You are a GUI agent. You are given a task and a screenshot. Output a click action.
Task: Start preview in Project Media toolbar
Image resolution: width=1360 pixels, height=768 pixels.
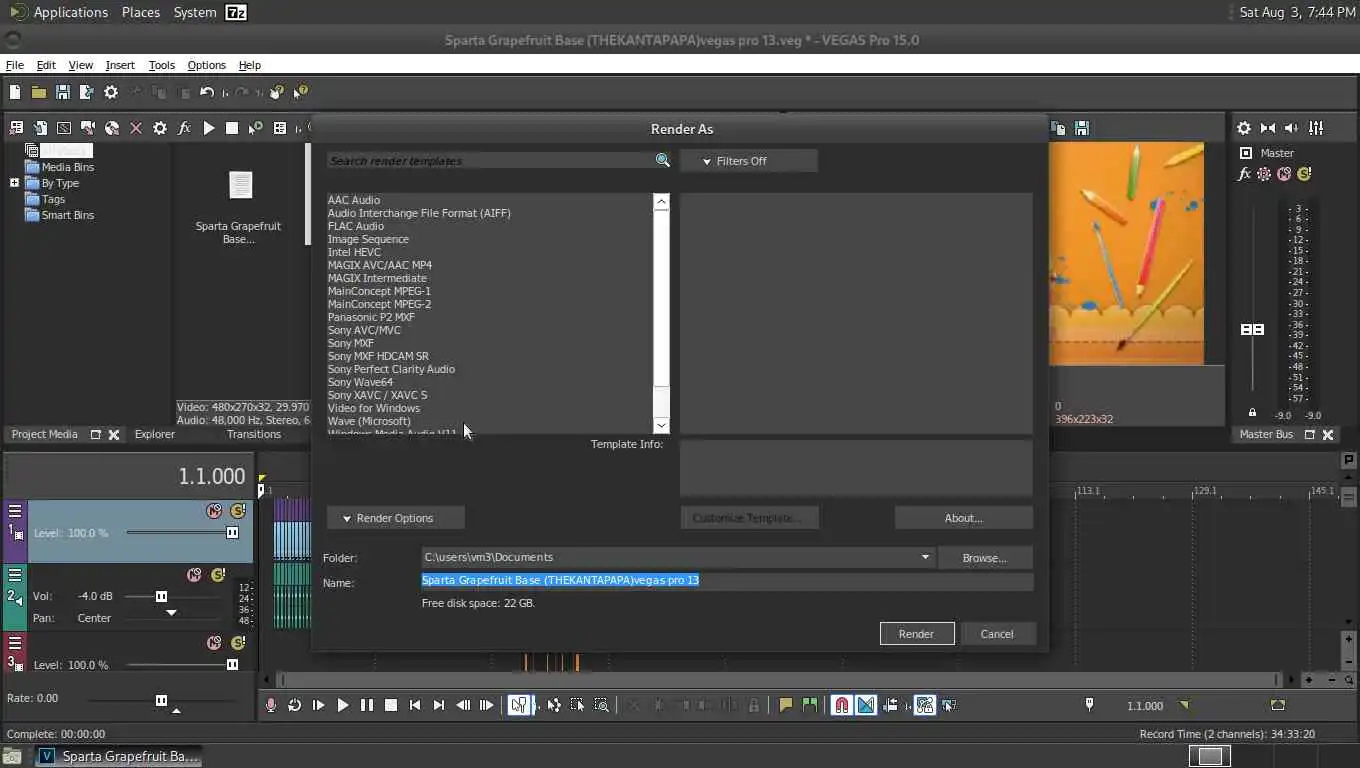click(x=209, y=128)
